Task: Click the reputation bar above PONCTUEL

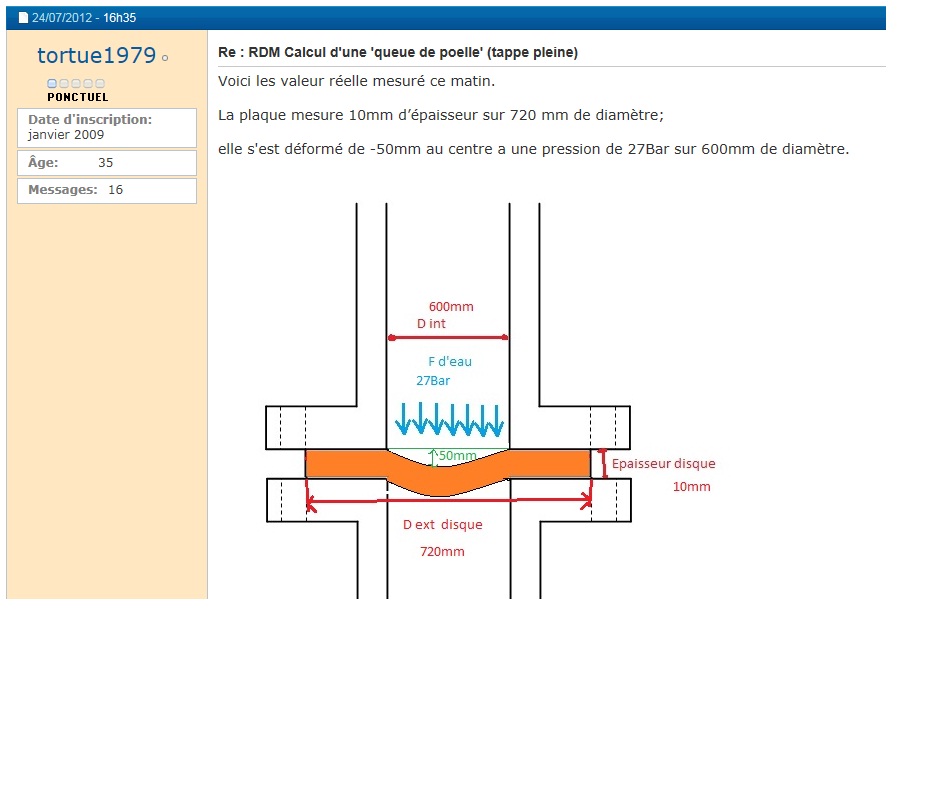Action: tap(76, 83)
